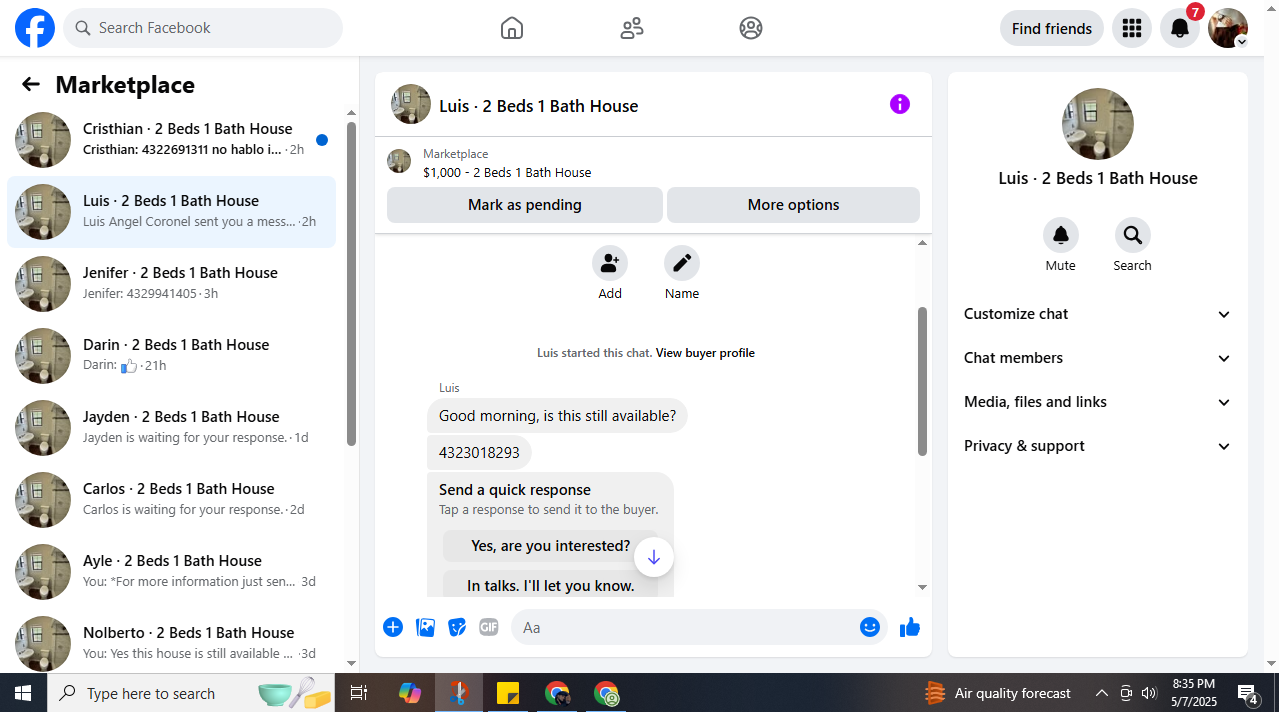Image resolution: width=1279 pixels, height=712 pixels.
Task: Open the Facebook menu grid icon
Action: (x=1132, y=28)
